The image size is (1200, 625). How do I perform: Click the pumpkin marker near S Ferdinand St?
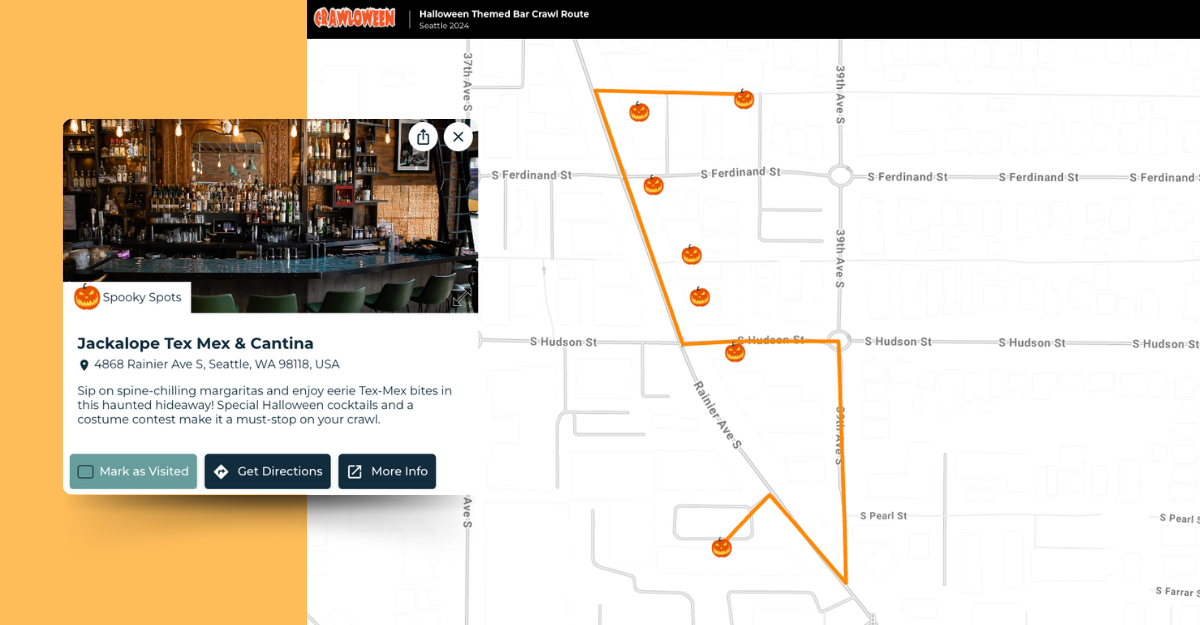654,184
